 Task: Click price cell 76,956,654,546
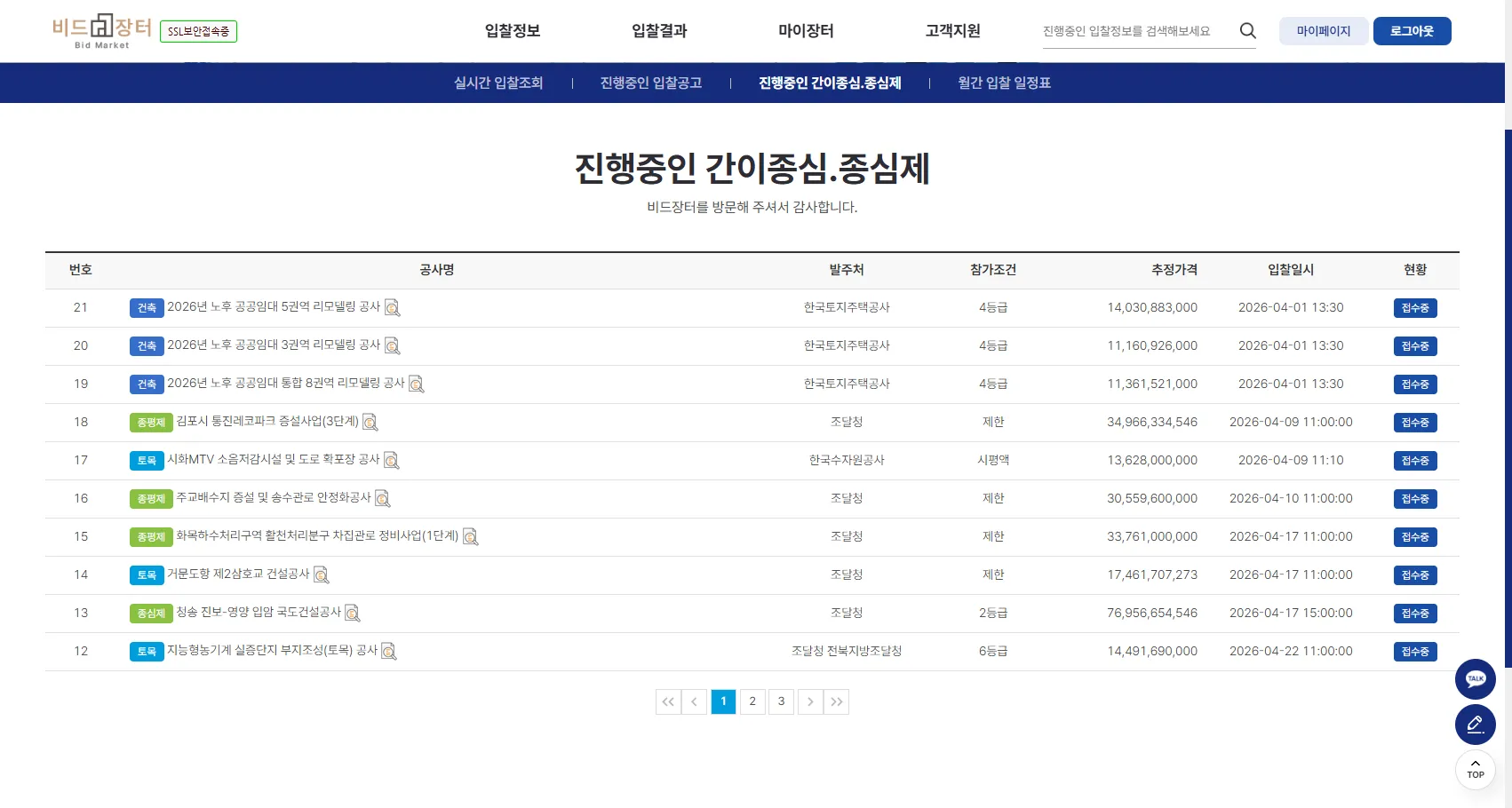coord(1152,614)
